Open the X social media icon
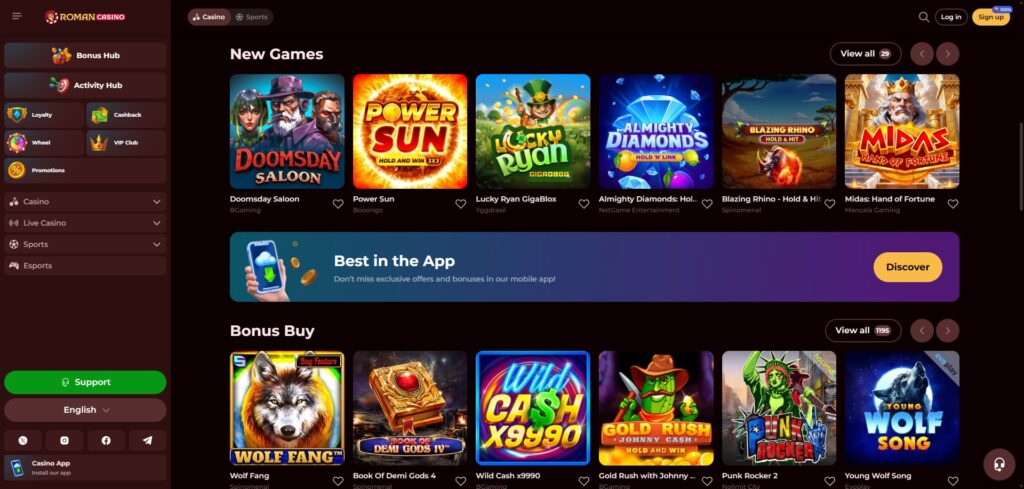1024x489 pixels. click(23, 441)
